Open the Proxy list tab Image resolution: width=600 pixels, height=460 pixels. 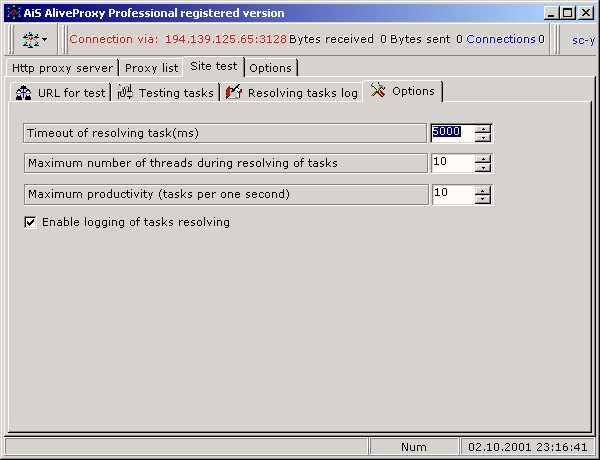coord(152,68)
